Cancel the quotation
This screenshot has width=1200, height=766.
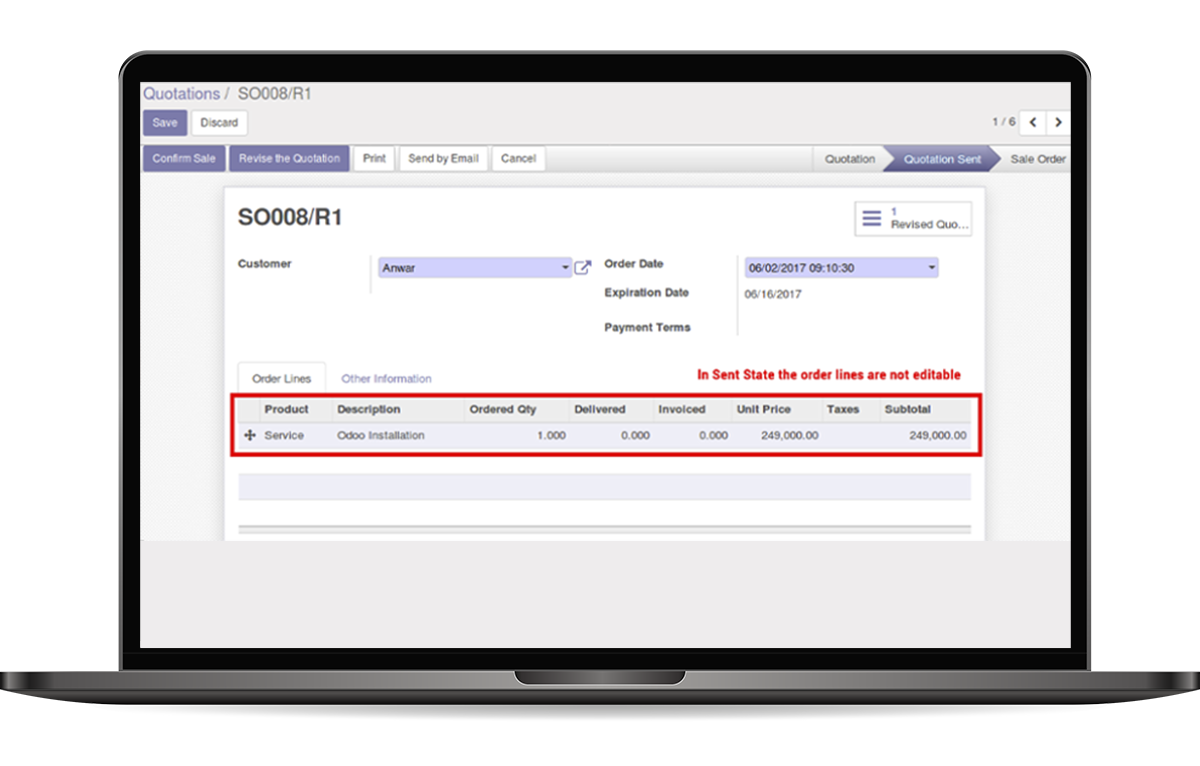(x=518, y=158)
